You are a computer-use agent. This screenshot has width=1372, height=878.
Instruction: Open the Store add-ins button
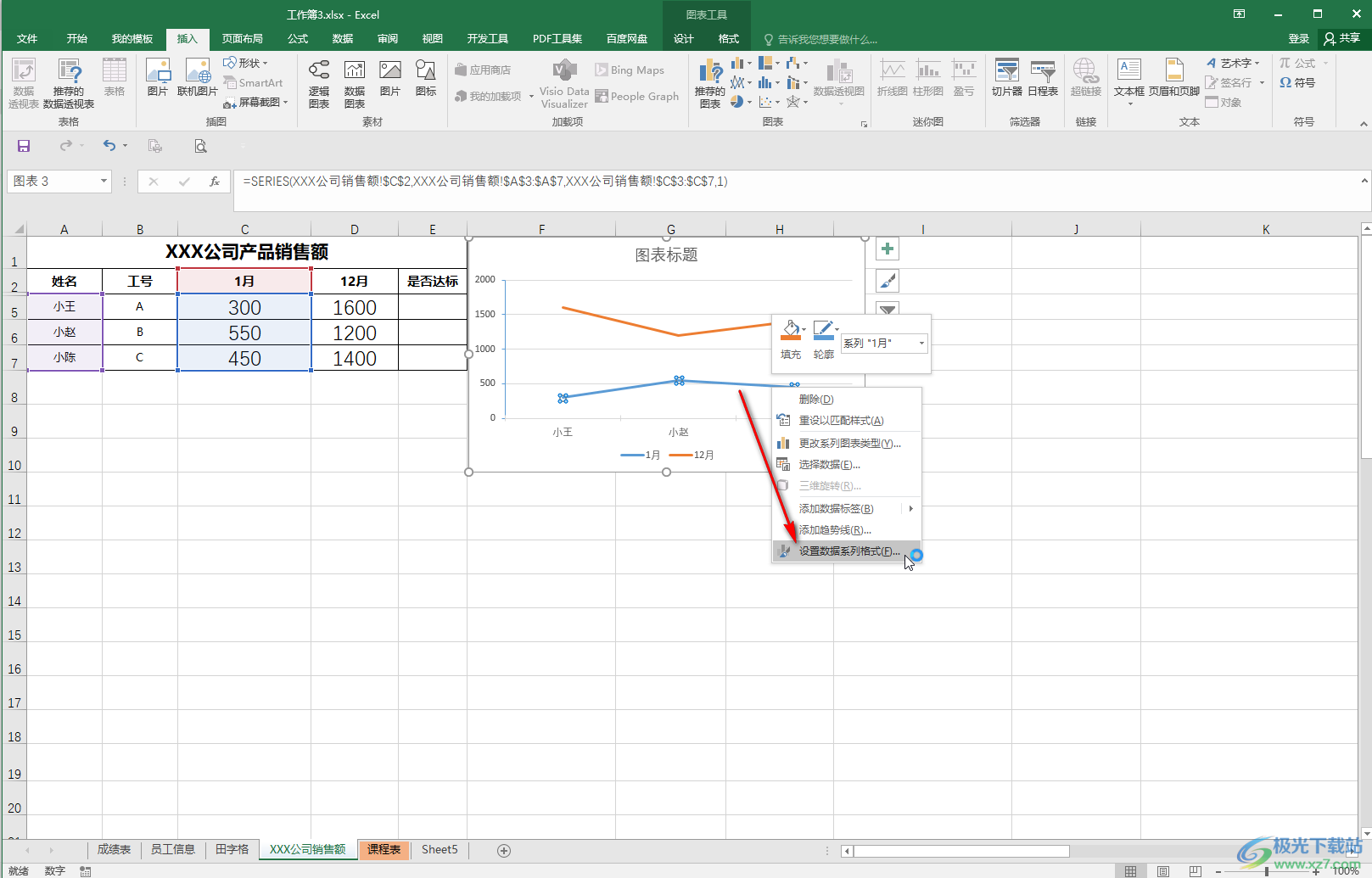pyautogui.click(x=483, y=70)
